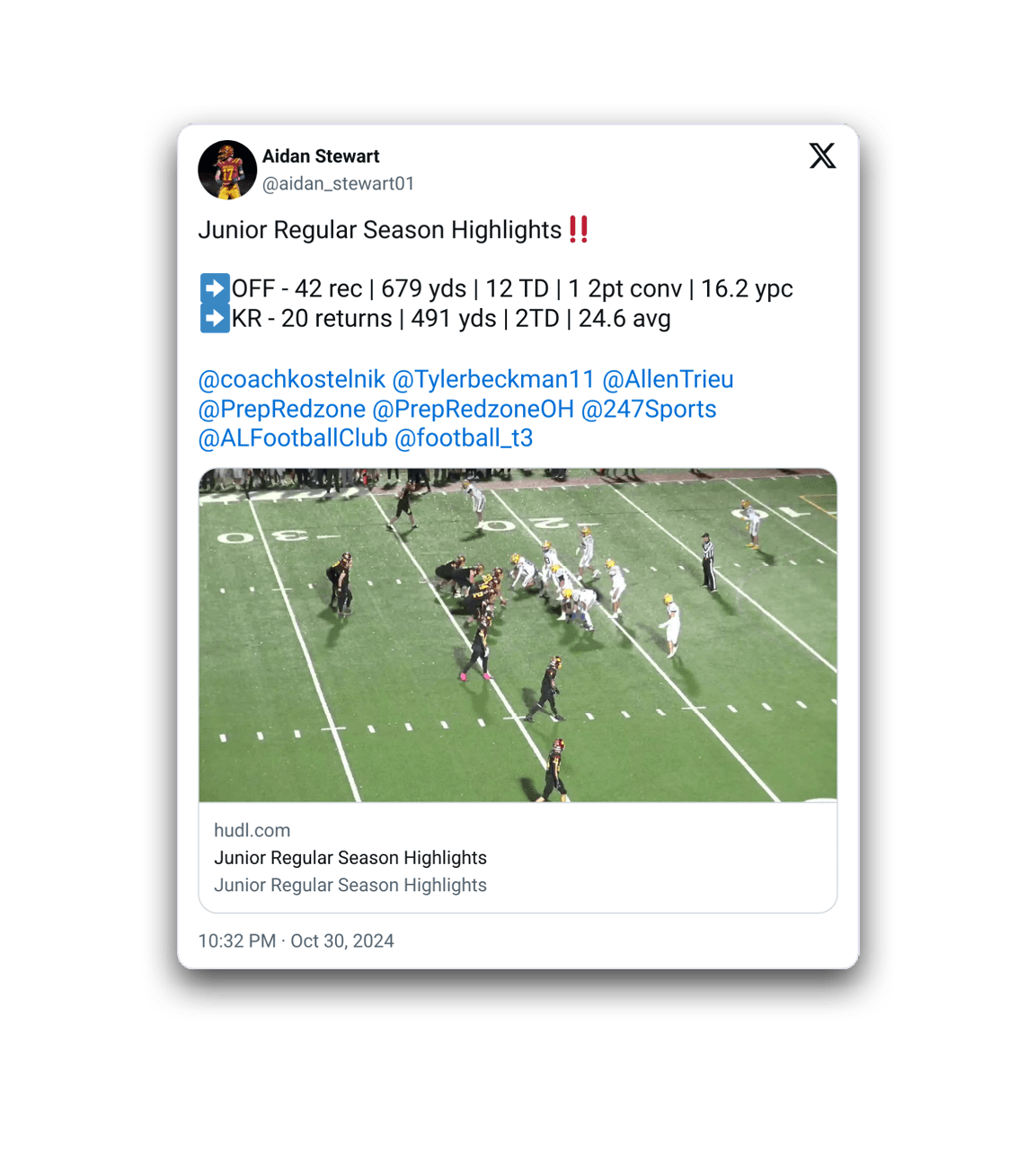Open Aidan Stewart's profile avatar
This screenshot has width=1036, height=1157.
(x=227, y=170)
